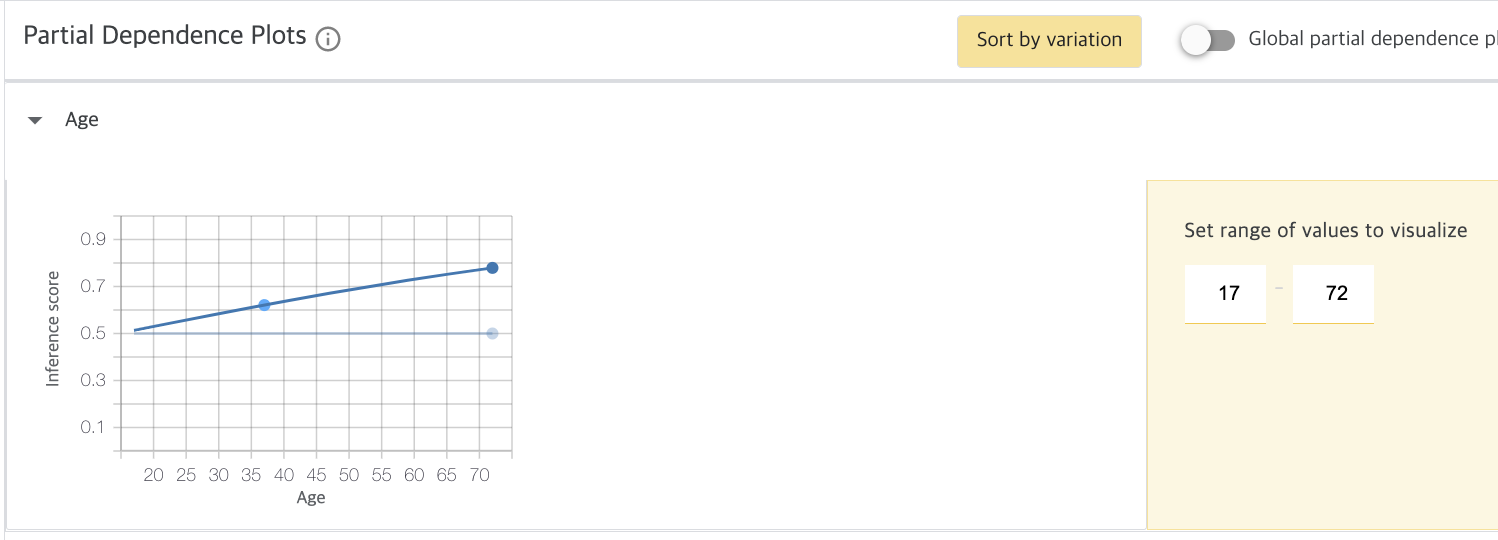This screenshot has width=1498, height=540.
Task: Click the 0.9 y-axis tick label
Action: [93, 239]
